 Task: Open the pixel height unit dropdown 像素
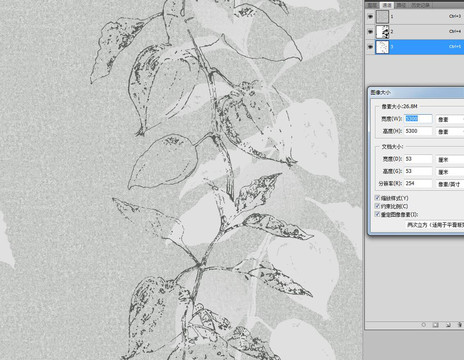(450, 132)
